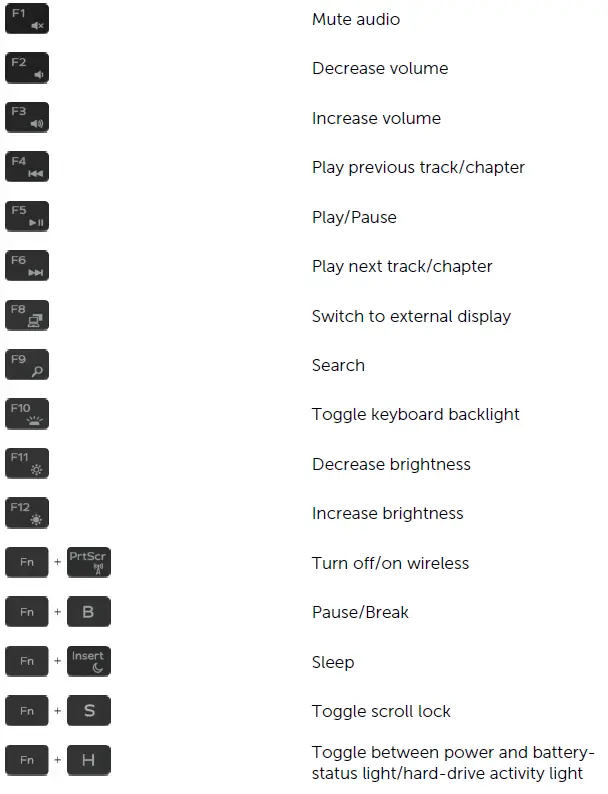608x794 pixels.
Task: Click the 'Toggle keyboard backlight' text
Action: (x=416, y=414)
